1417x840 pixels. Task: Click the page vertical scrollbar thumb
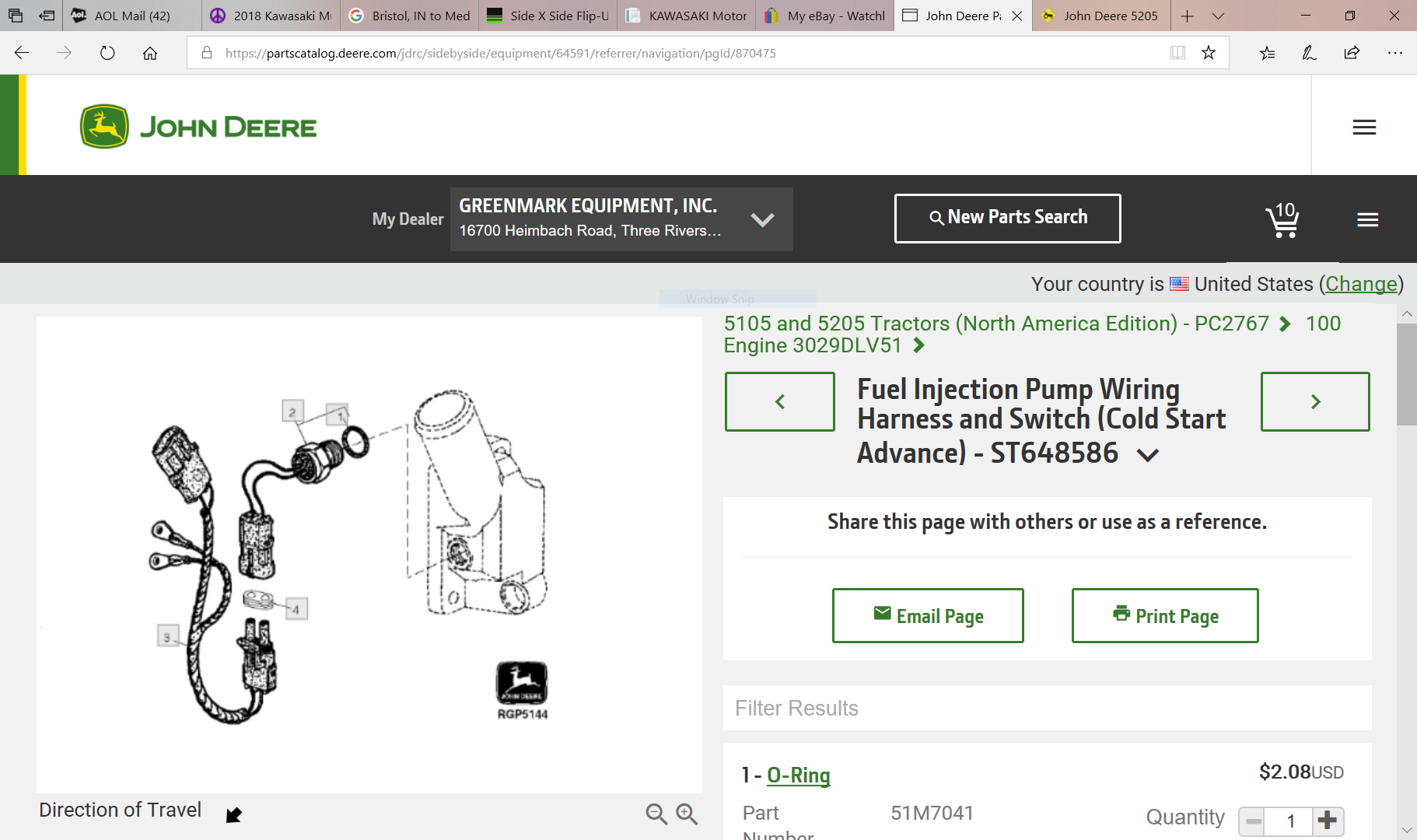click(x=1406, y=373)
